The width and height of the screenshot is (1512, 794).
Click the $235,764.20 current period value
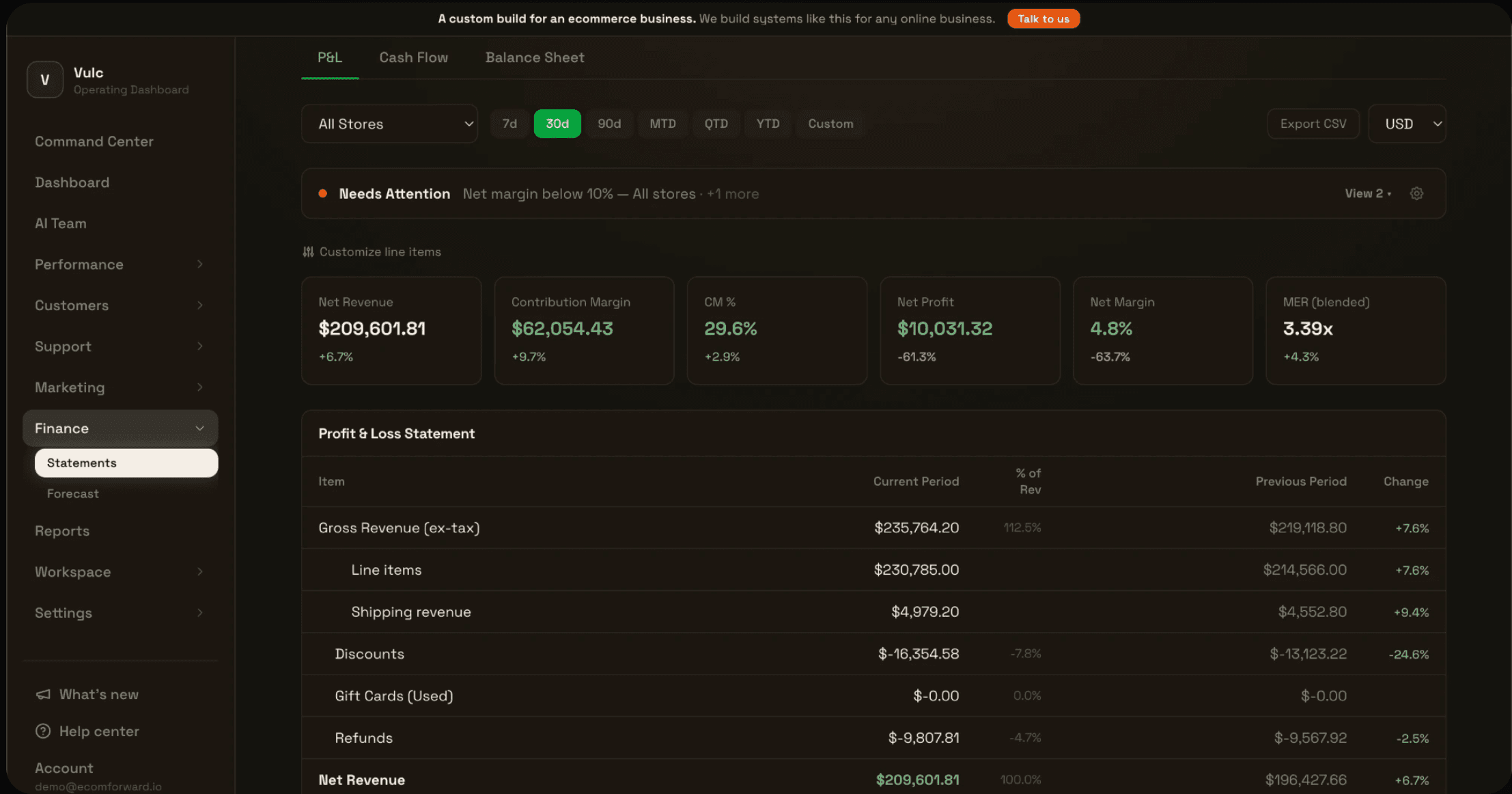pyautogui.click(x=916, y=528)
